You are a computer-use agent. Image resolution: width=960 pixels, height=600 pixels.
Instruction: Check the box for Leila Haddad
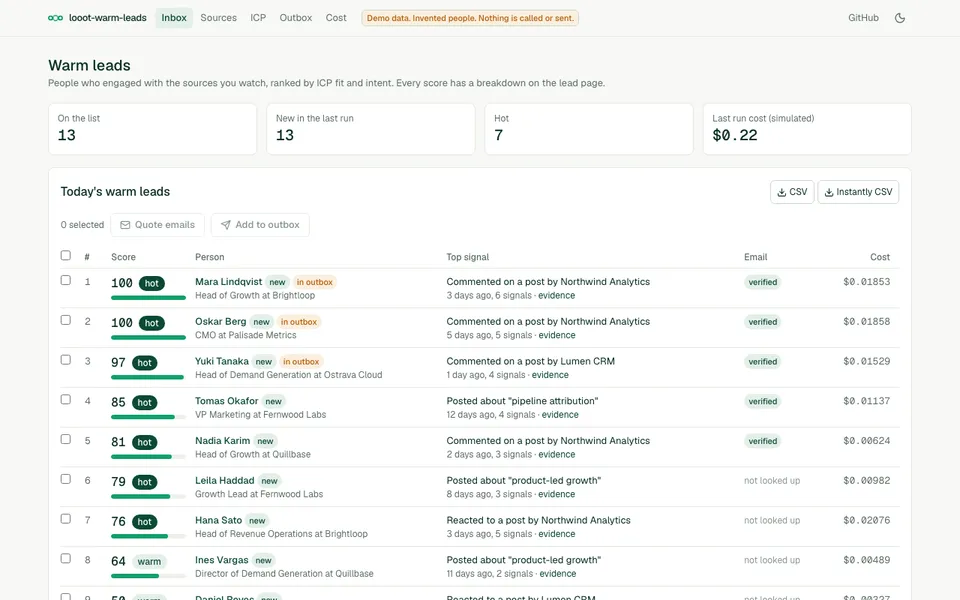[x=66, y=479]
